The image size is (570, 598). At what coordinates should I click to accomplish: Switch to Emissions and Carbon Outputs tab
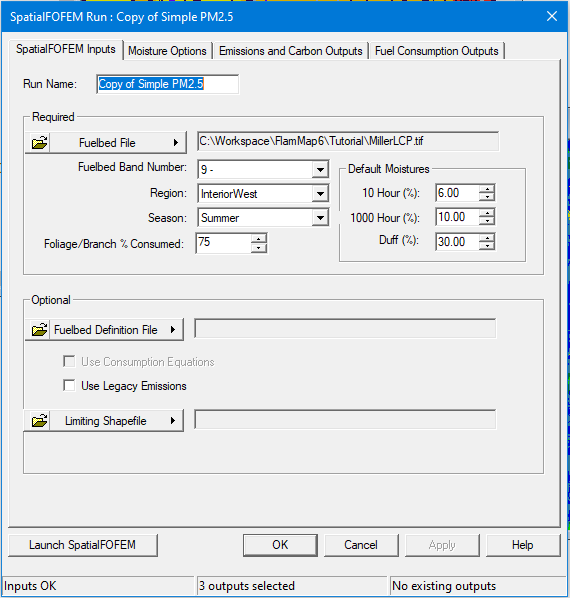click(x=291, y=51)
